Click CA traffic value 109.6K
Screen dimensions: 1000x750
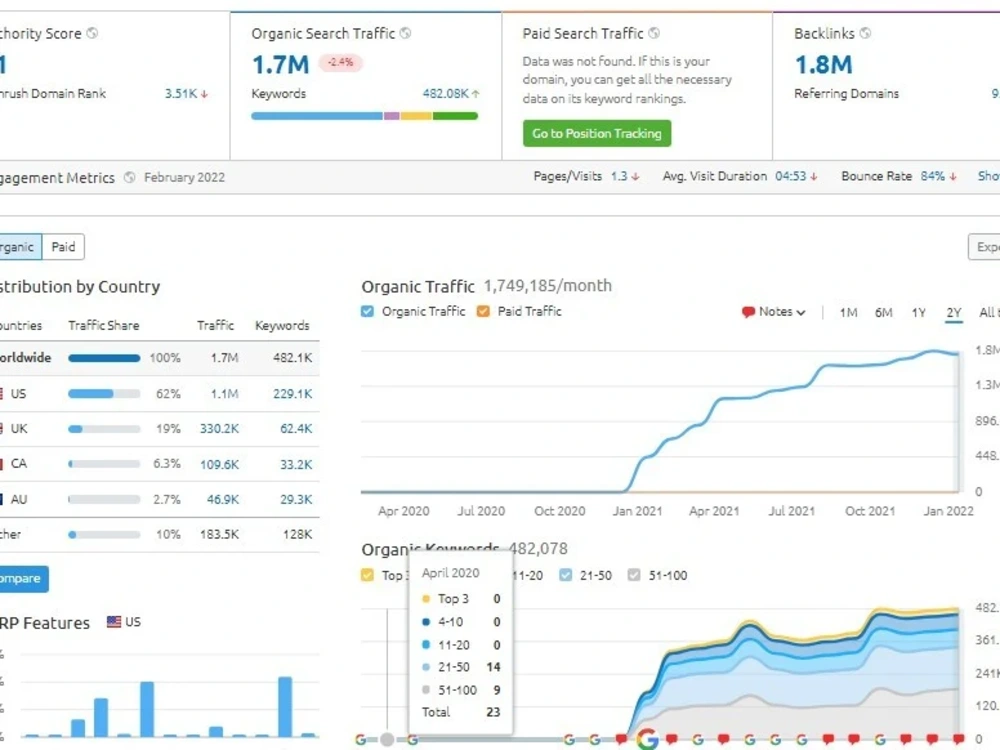[219, 464]
